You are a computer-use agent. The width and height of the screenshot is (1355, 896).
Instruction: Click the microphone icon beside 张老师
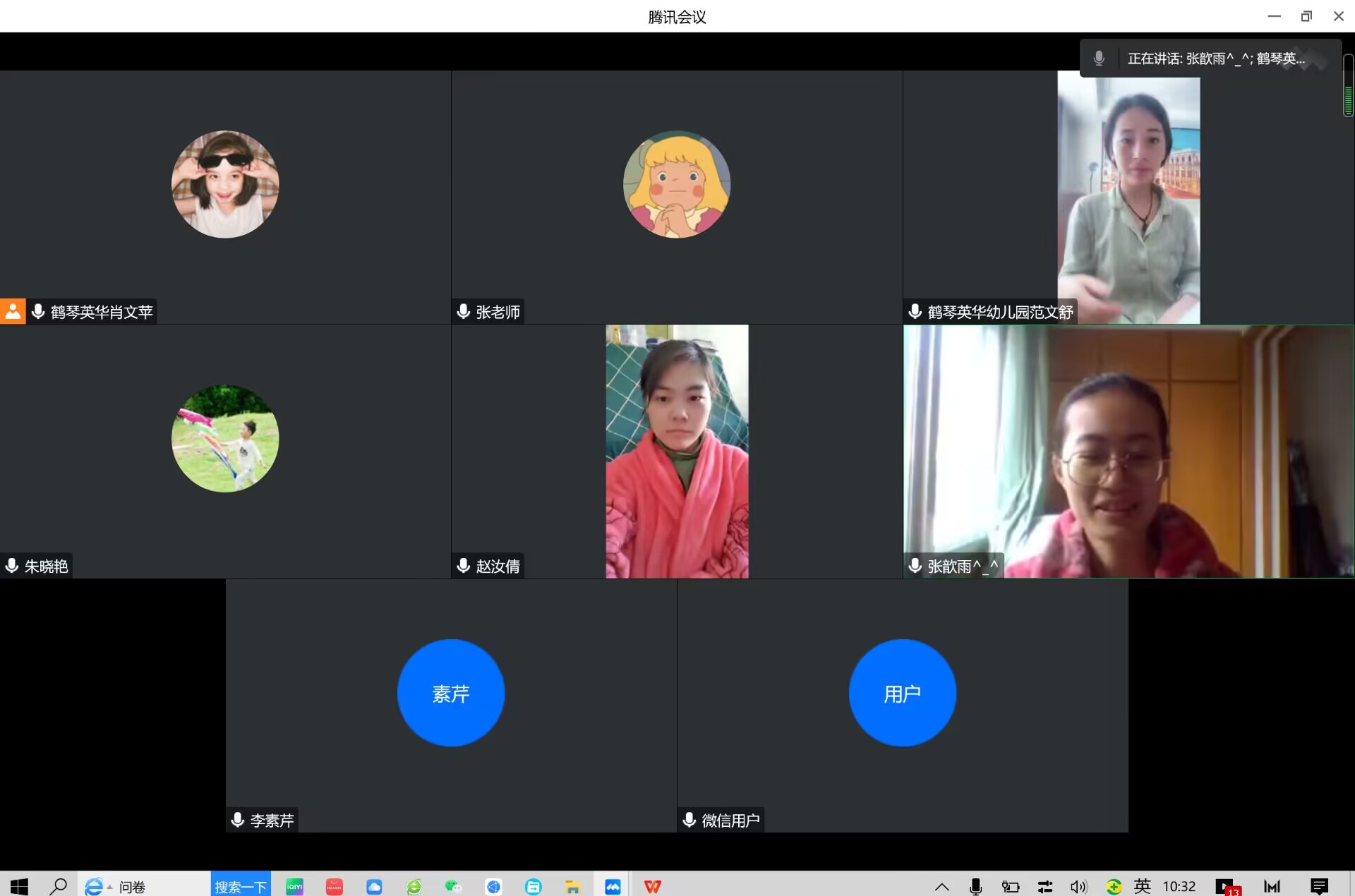[x=464, y=311]
